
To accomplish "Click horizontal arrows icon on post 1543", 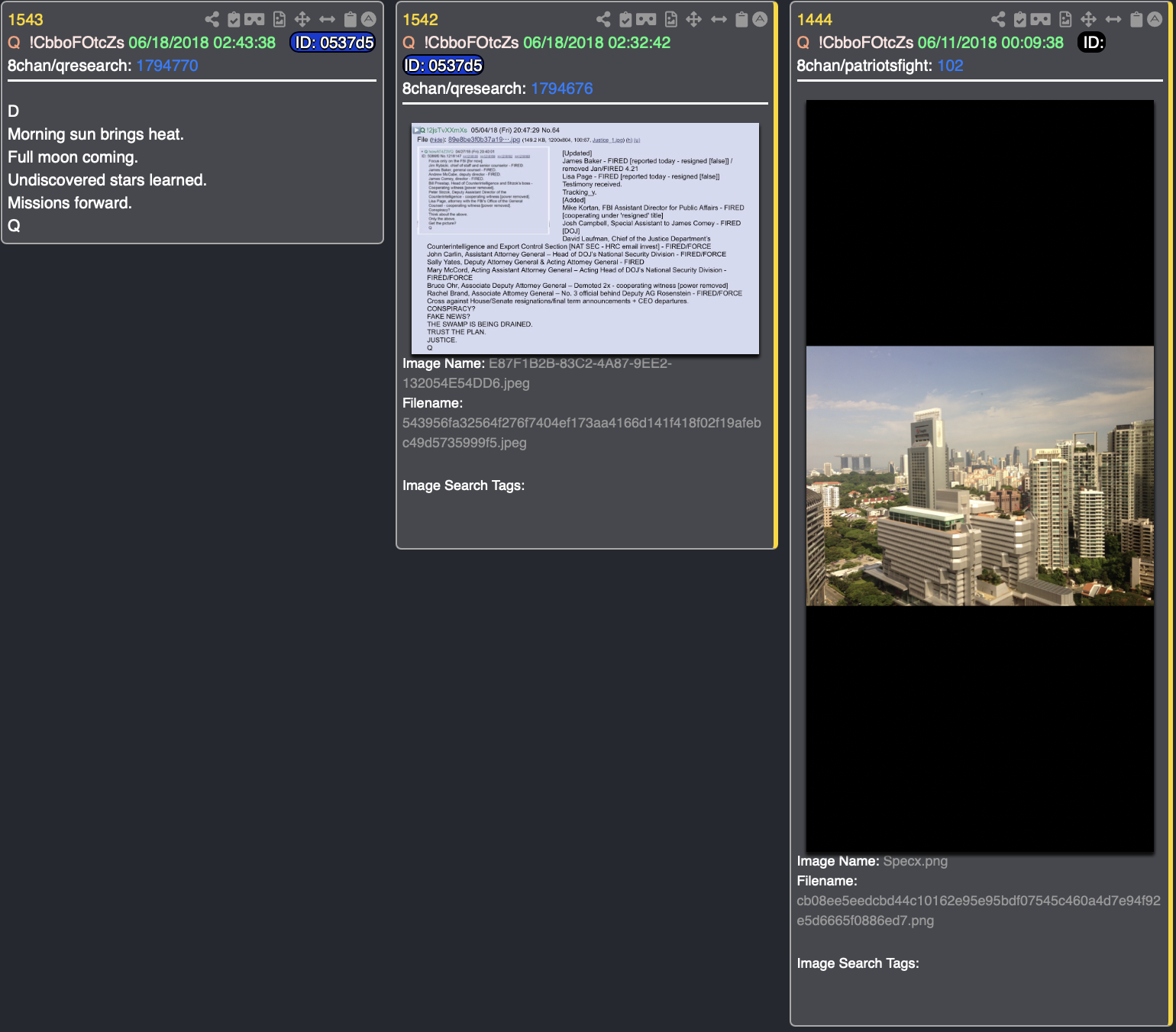I will [x=328, y=19].
